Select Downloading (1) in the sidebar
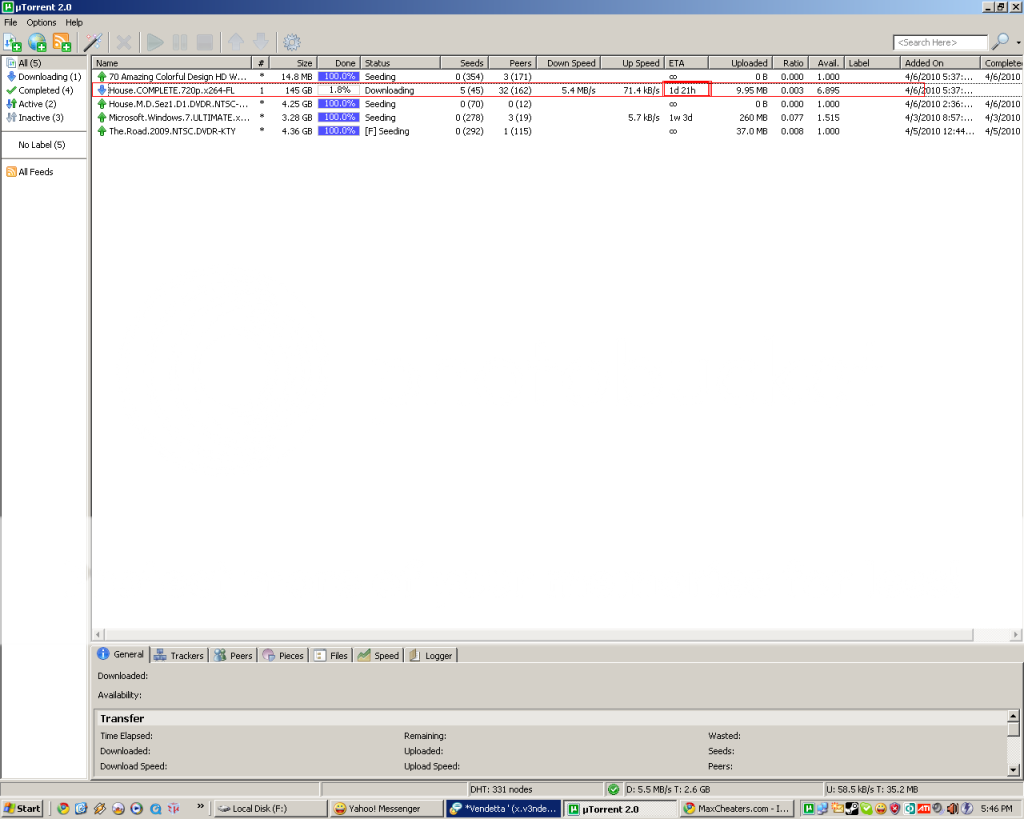The image size is (1024, 819). (49, 77)
